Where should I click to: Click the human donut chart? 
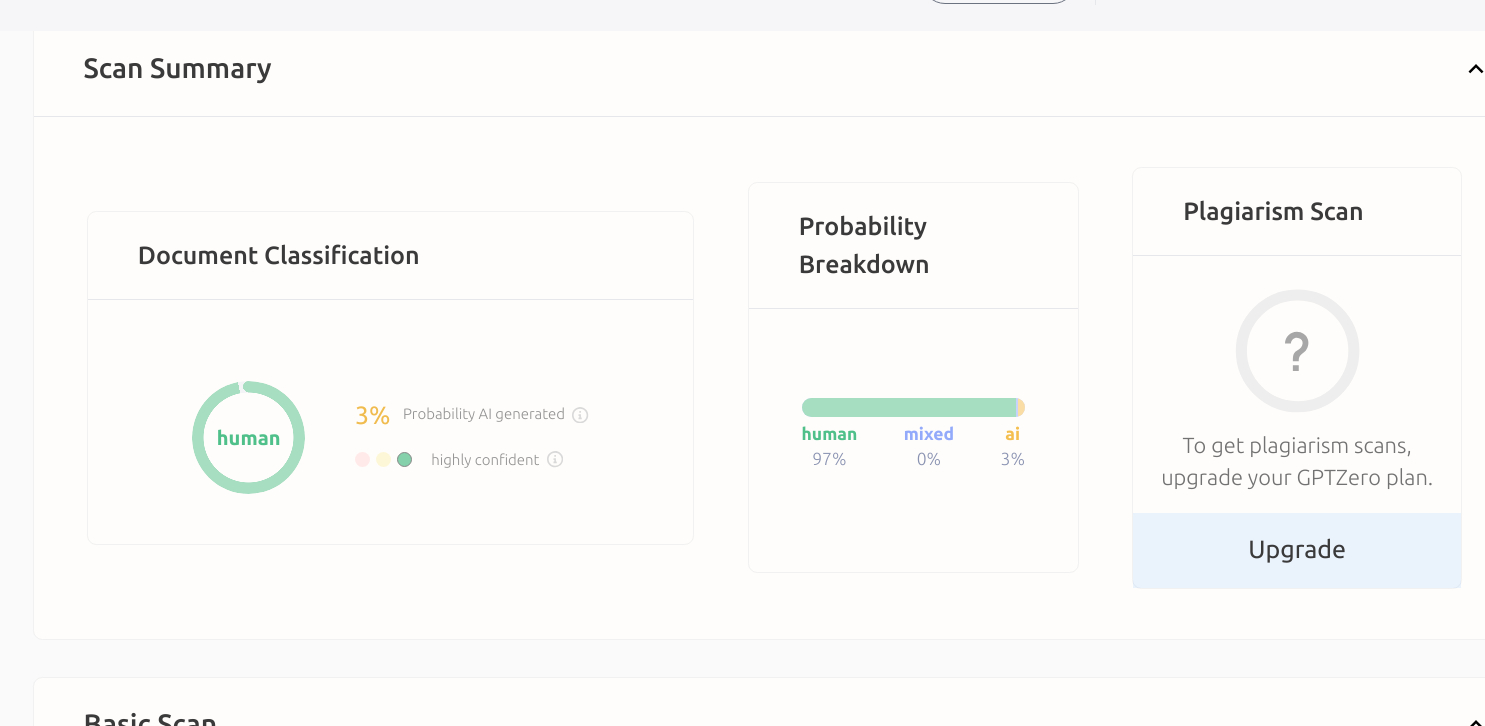coord(248,437)
